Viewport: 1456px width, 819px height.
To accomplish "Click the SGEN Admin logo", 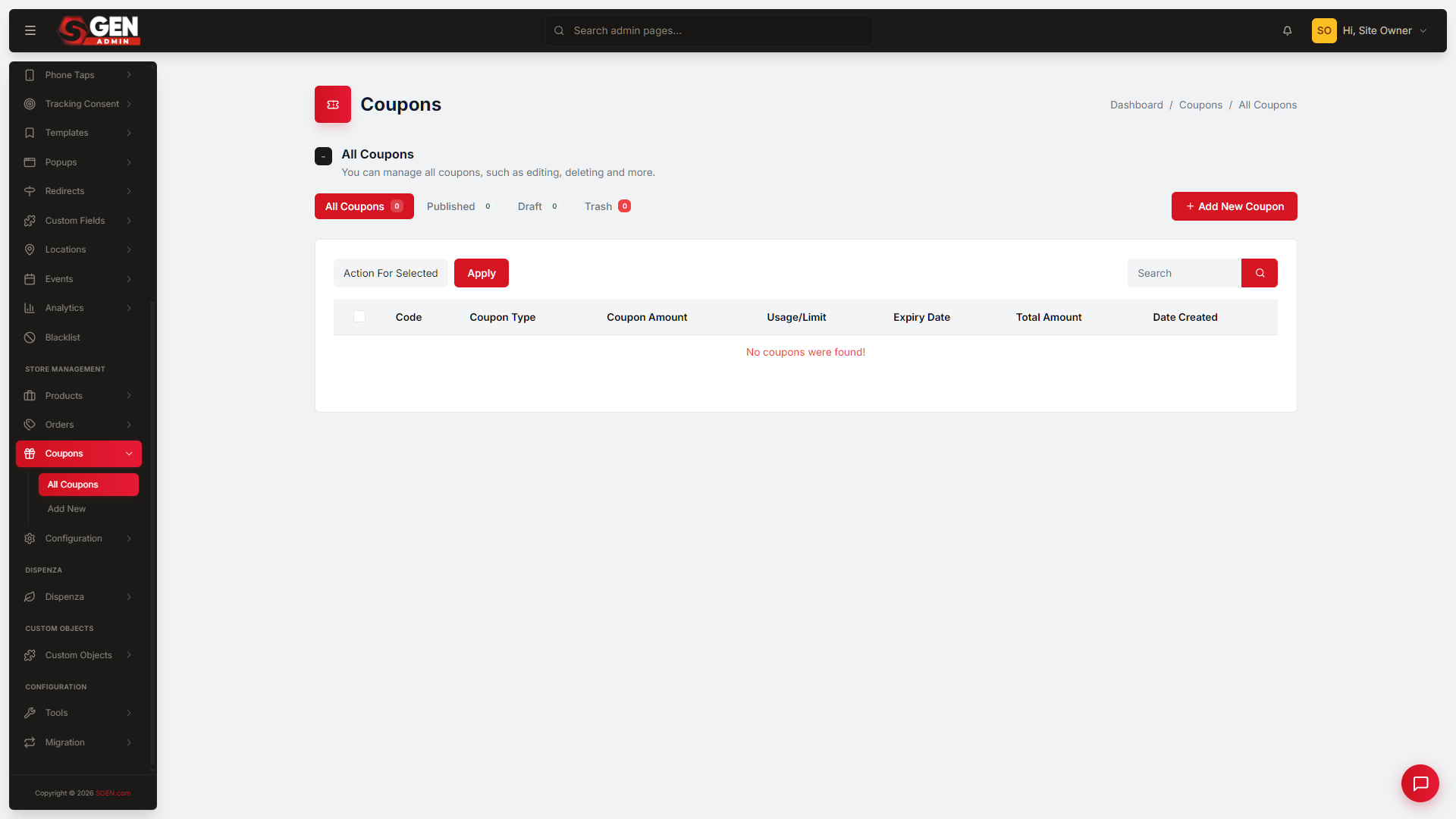I will coord(99,30).
